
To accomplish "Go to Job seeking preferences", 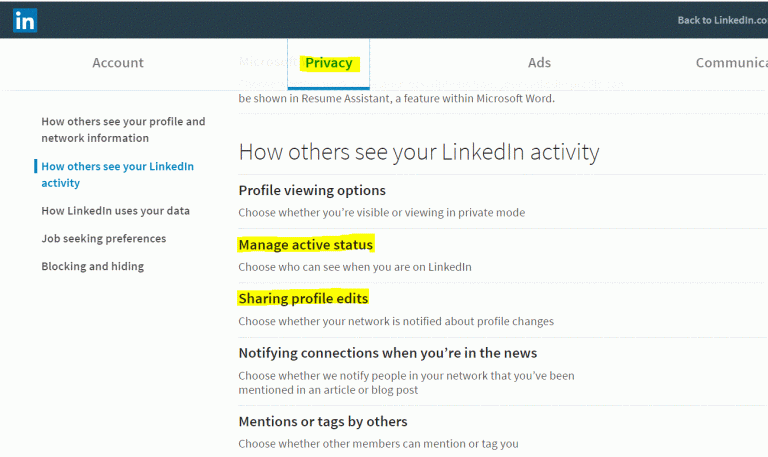I will [104, 239].
